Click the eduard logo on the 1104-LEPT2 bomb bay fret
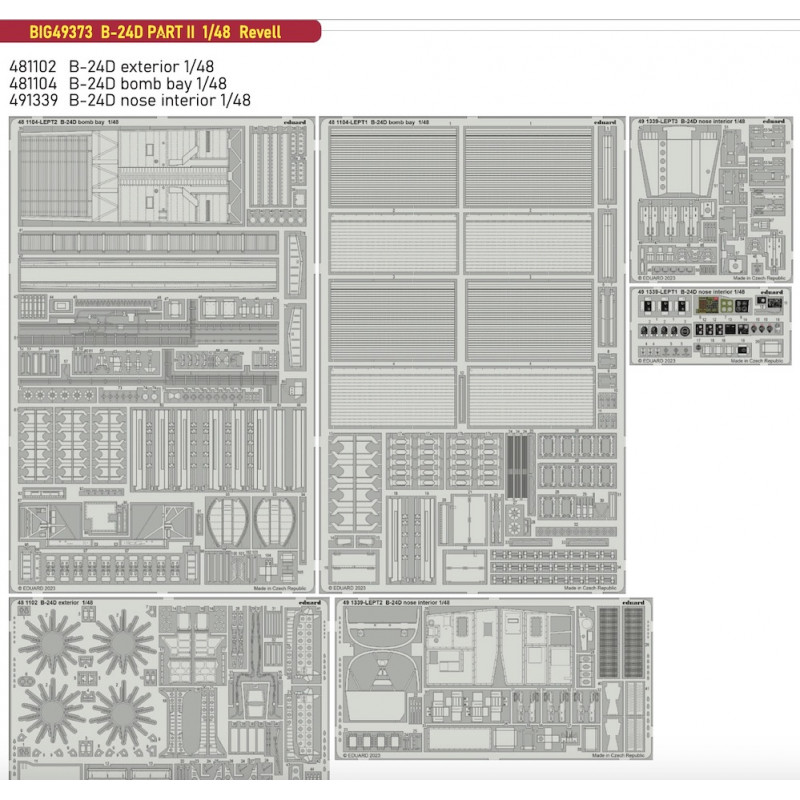 pos(295,122)
